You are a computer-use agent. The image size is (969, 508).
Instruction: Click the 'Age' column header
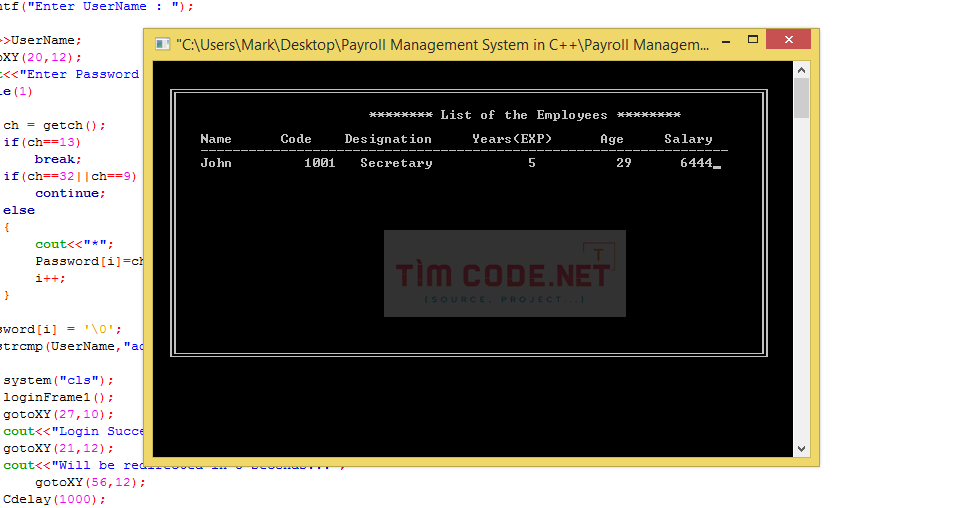[612, 139]
